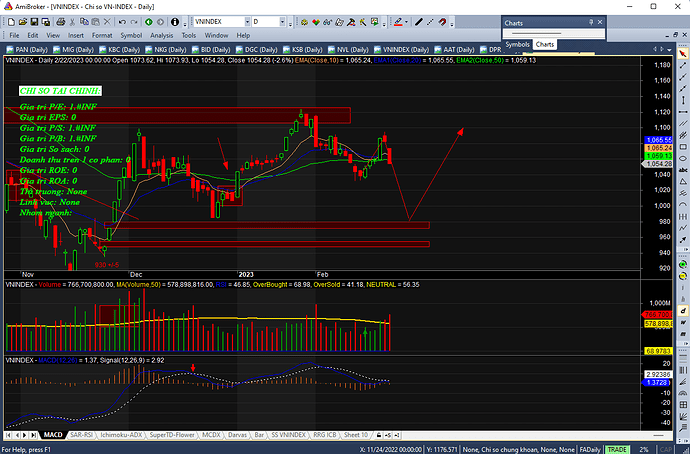Select the arrow pointer tool in right toolbar
Image resolution: width=690 pixels, height=454 pixels.
coord(683,53)
